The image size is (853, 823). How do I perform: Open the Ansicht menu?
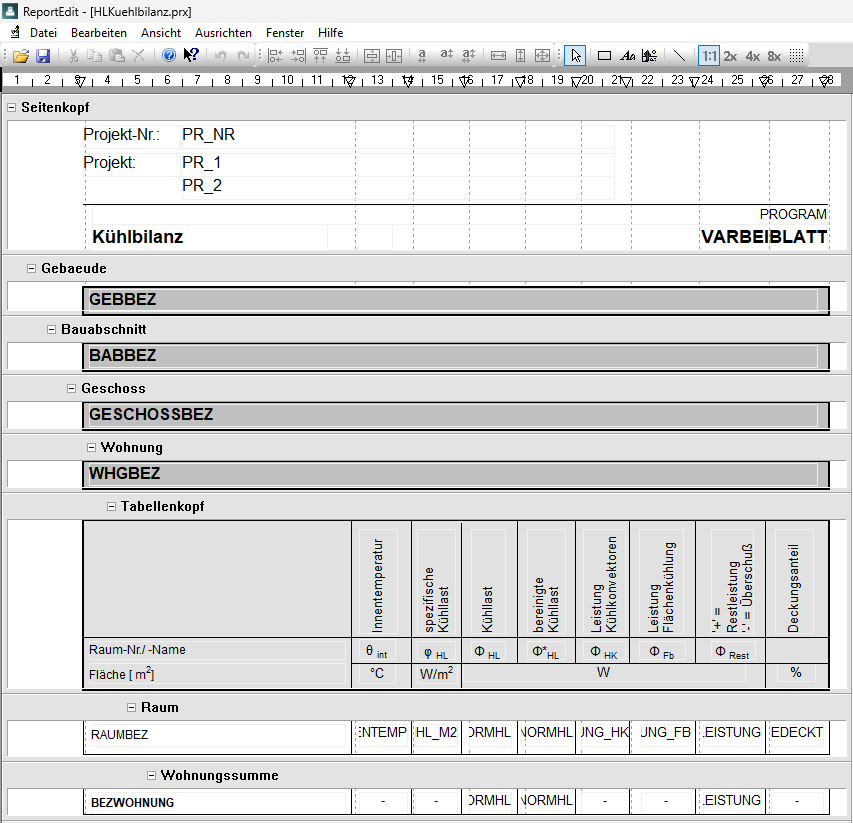tap(161, 33)
